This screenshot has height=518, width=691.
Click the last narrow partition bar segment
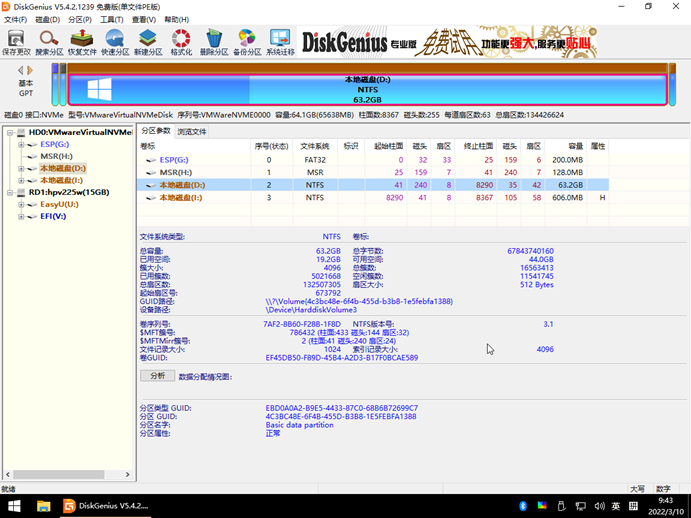point(672,85)
